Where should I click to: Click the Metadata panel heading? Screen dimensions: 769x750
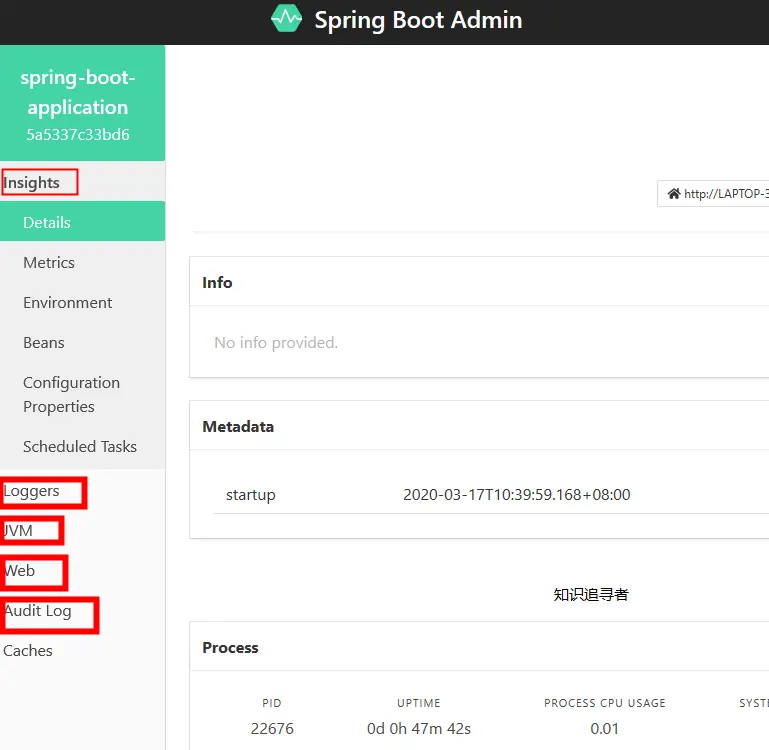238,426
